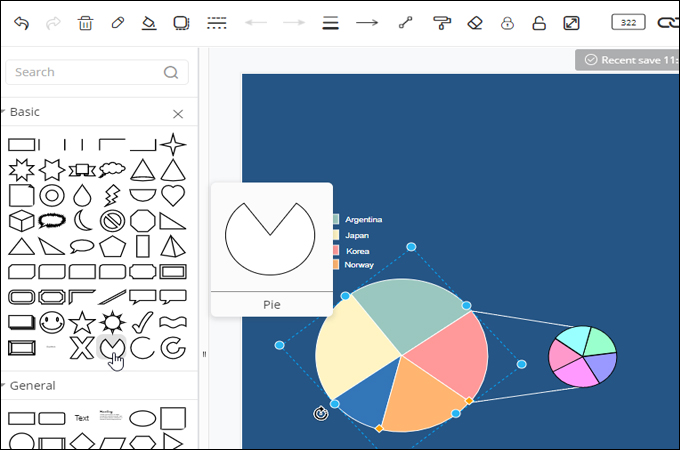
Task: Choose the isometric cube shape
Action: (21, 221)
